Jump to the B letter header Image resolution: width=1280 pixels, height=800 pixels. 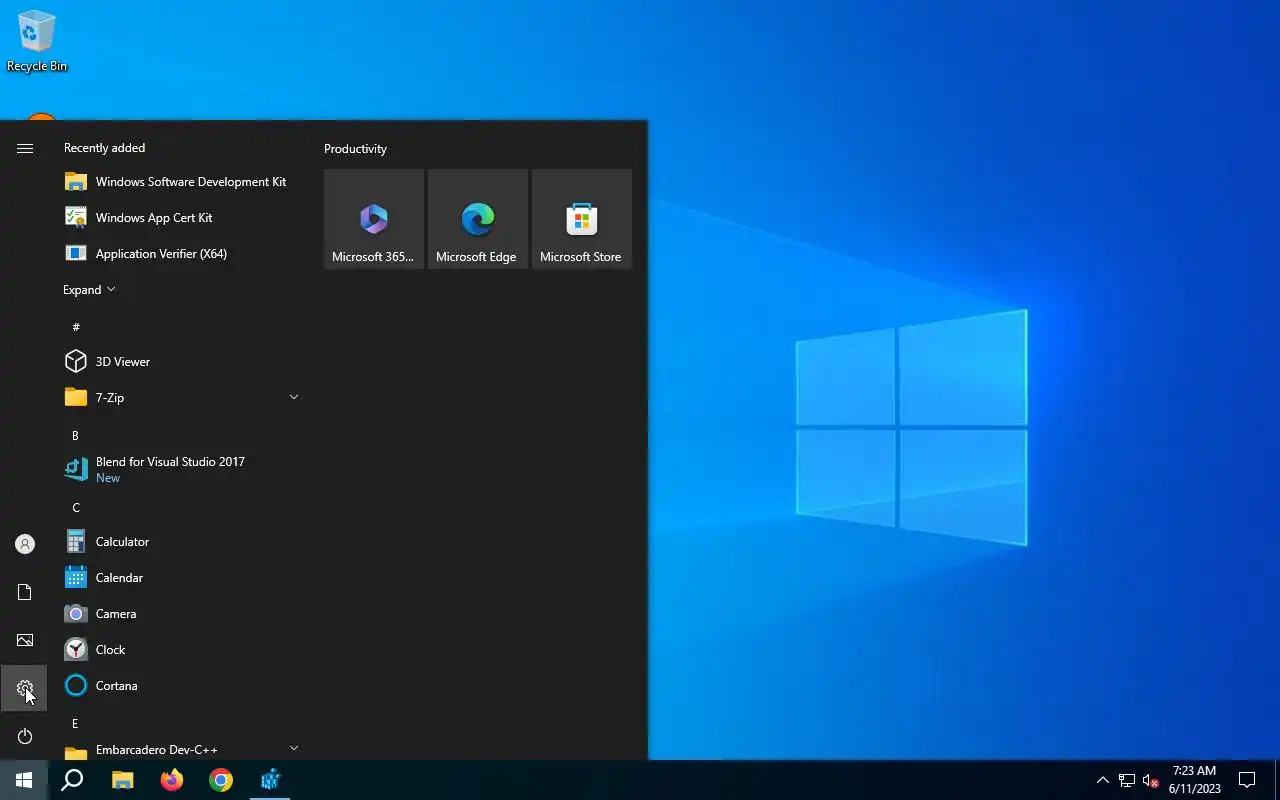(x=75, y=435)
